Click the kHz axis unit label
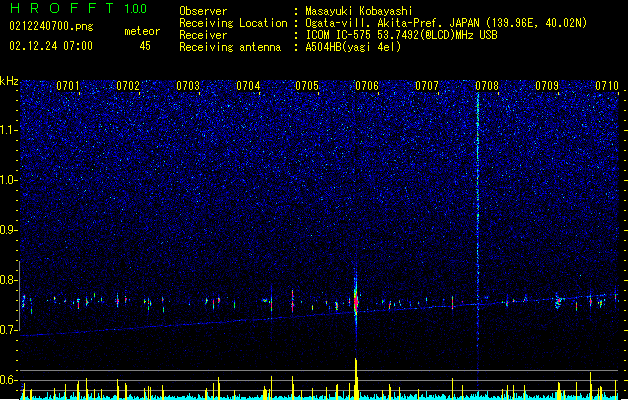The height and width of the screenshot is (400, 629). [9, 81]
